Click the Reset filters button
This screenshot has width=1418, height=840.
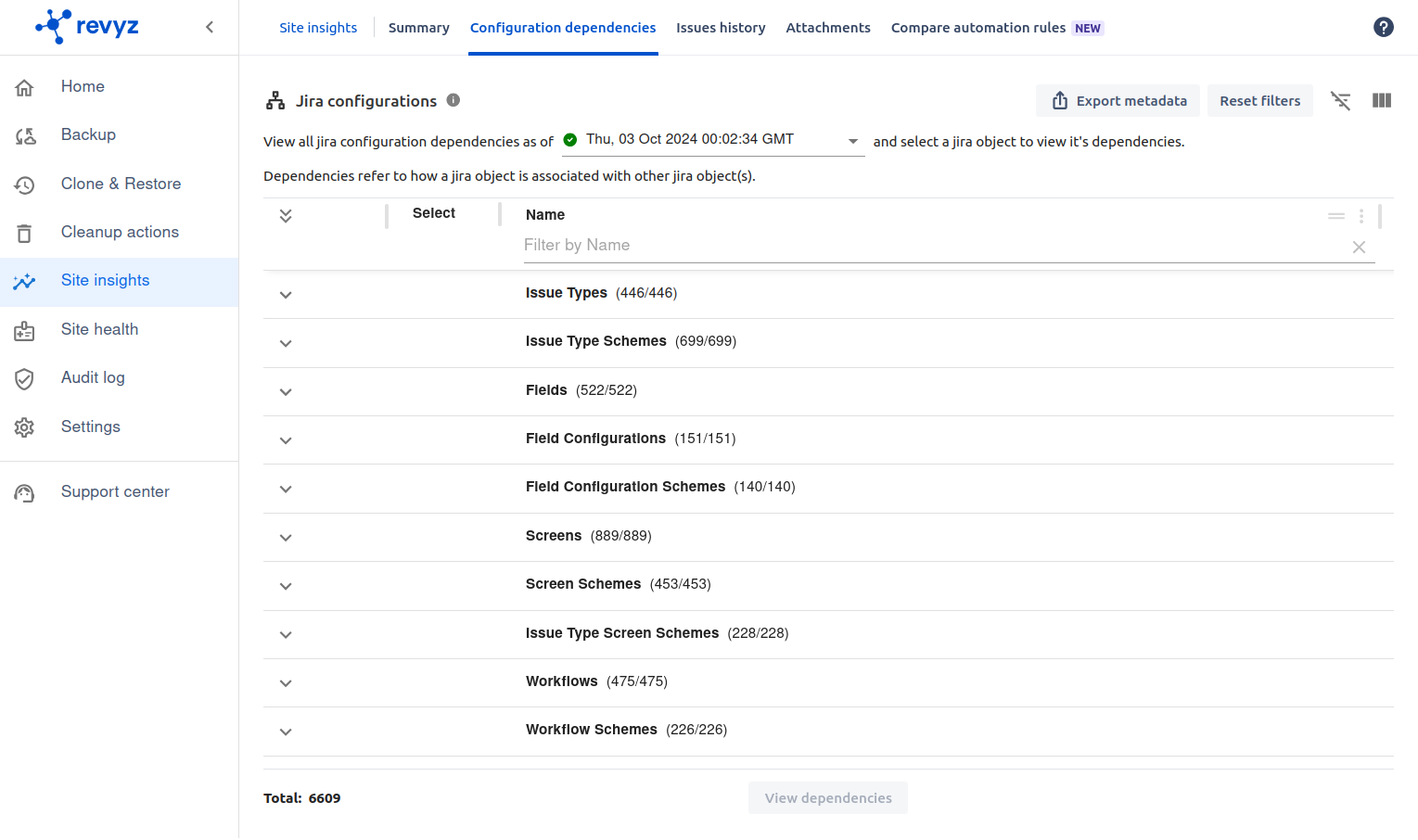(1259, 100)
